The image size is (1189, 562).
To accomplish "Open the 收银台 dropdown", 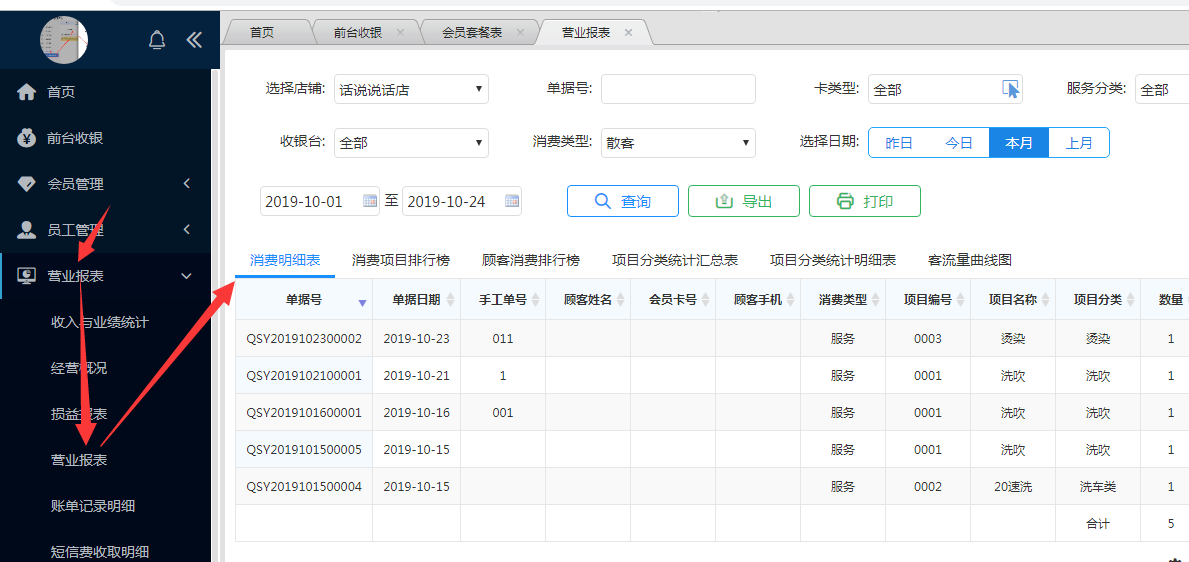I will pyautogui.click(x=411, y=142).
